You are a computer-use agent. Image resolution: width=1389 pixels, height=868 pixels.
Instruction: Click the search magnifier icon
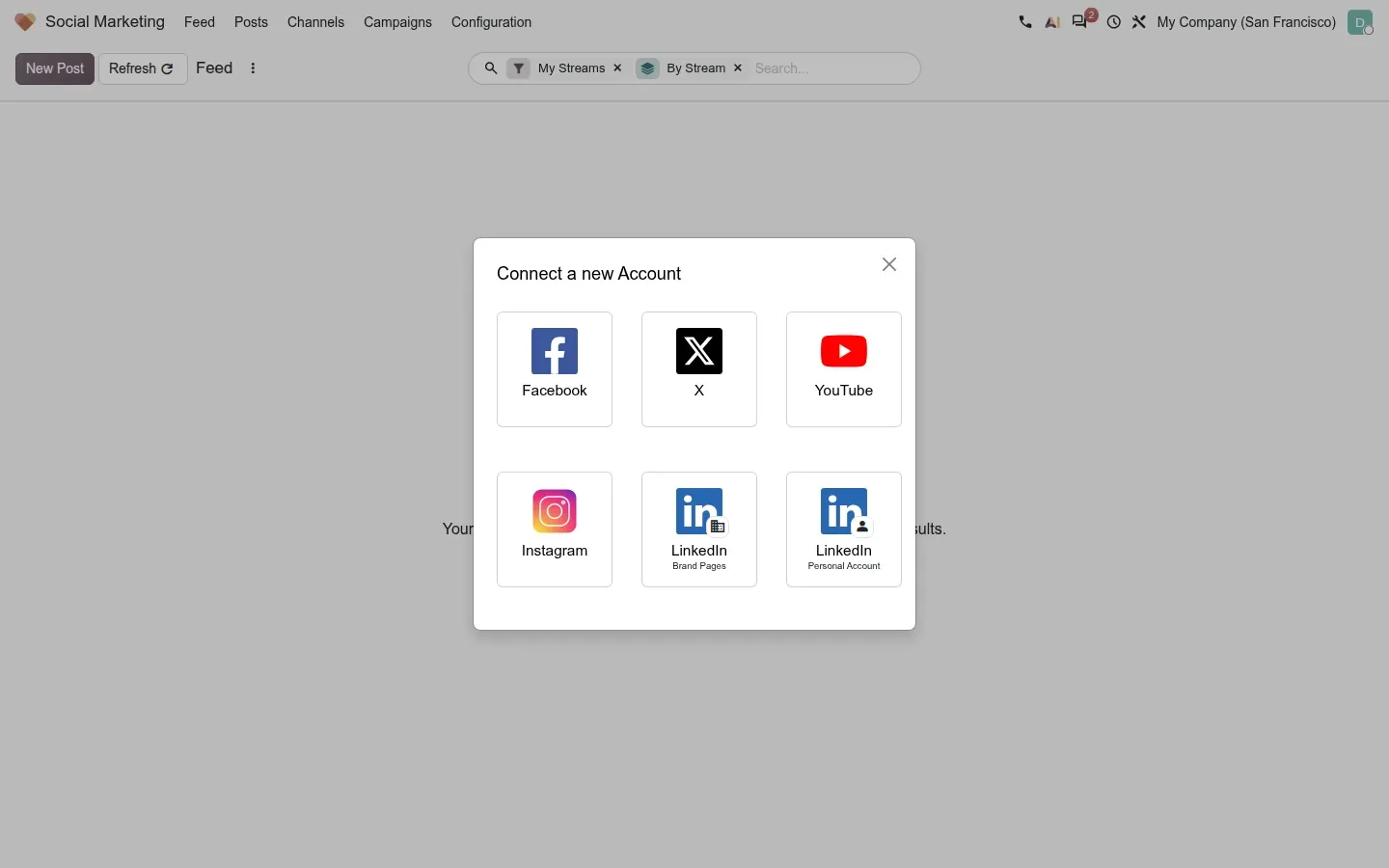[x=491, y=68]
